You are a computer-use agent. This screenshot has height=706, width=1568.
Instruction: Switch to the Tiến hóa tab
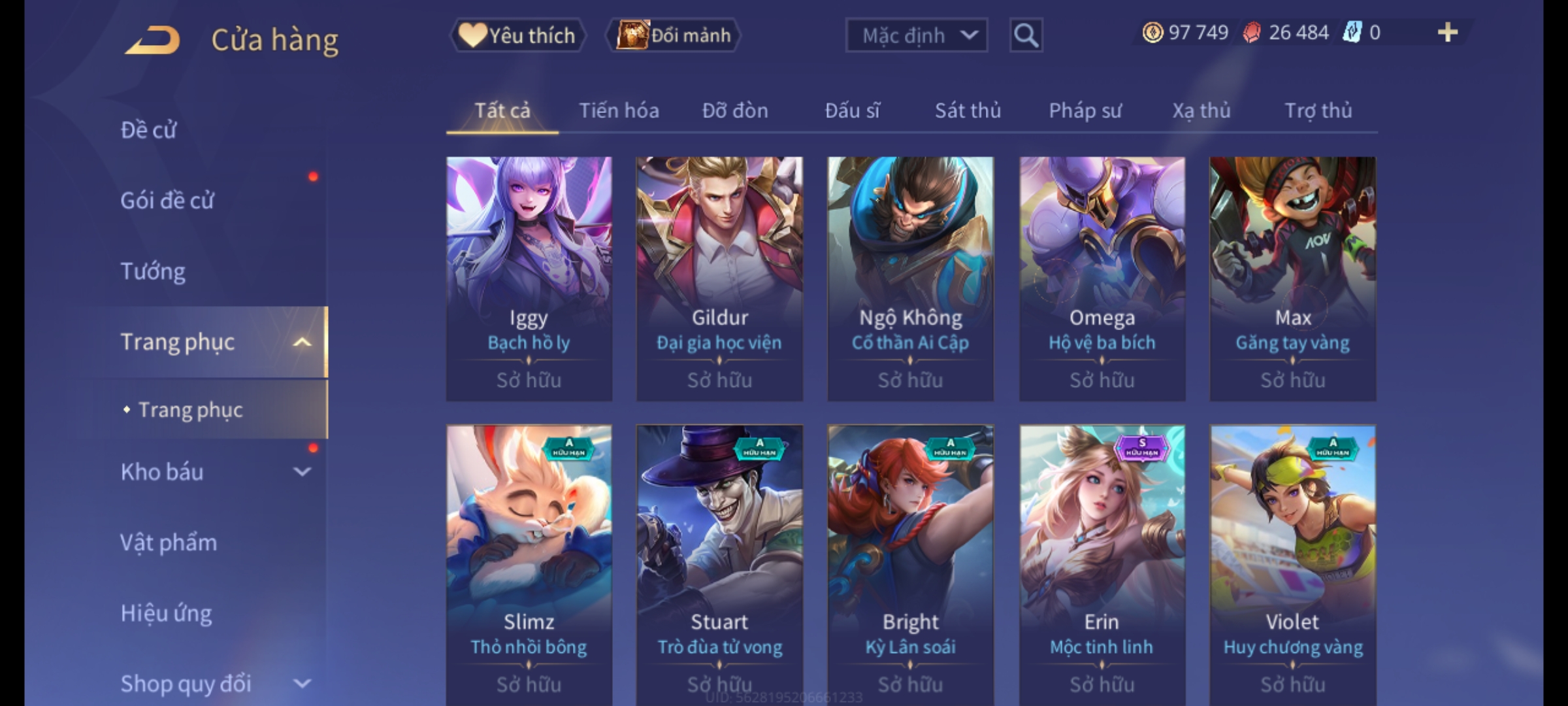619,110
